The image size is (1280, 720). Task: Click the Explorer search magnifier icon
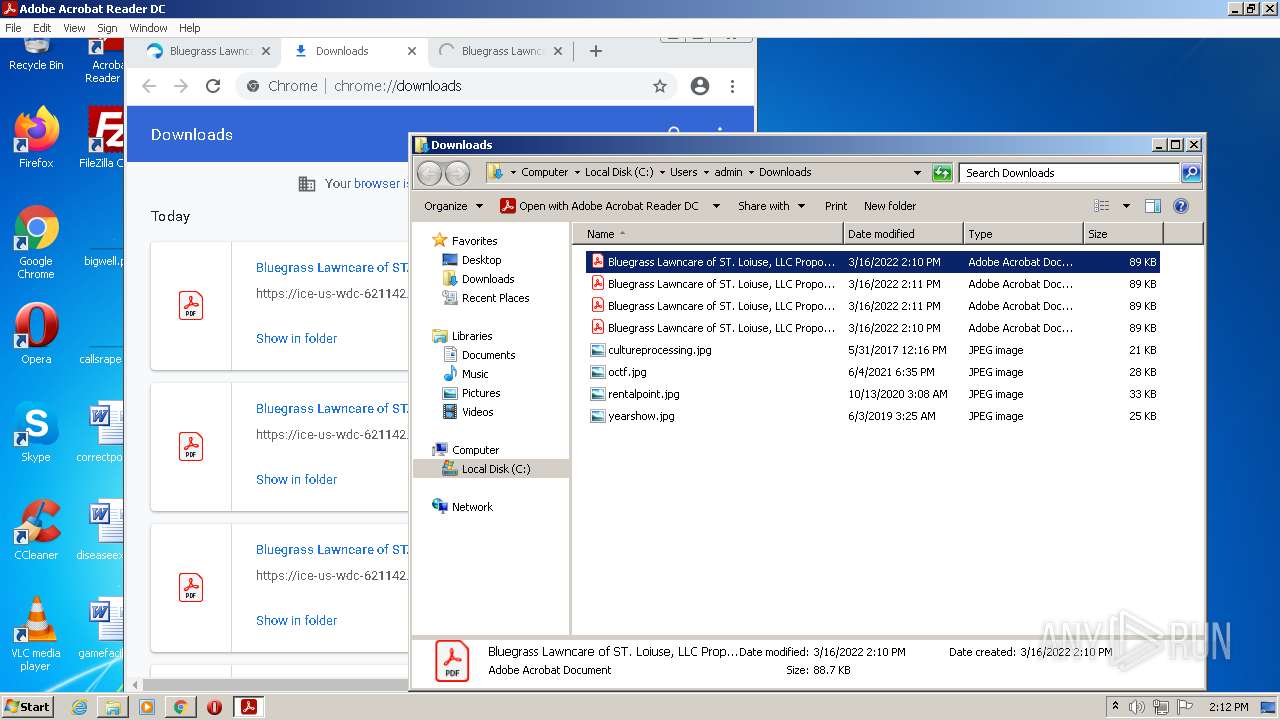pos(1191,173)
